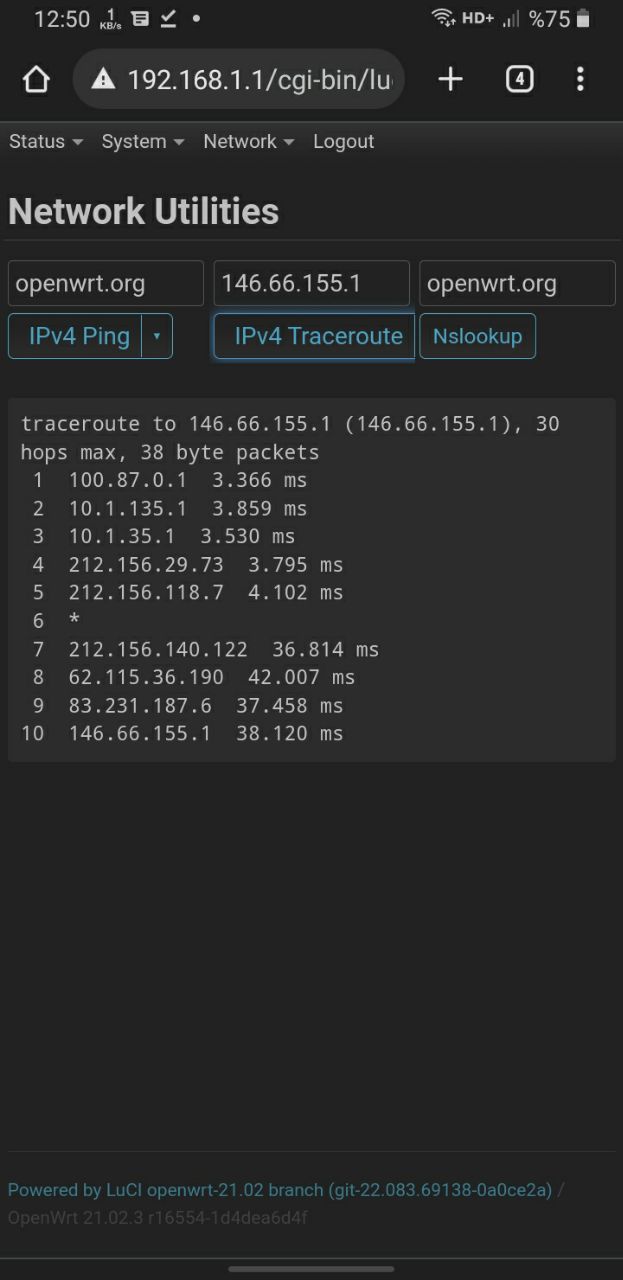Tap the not-secure warning triangle icon
The height and width of the screenshot is (1280, 623).
point(103,80)
